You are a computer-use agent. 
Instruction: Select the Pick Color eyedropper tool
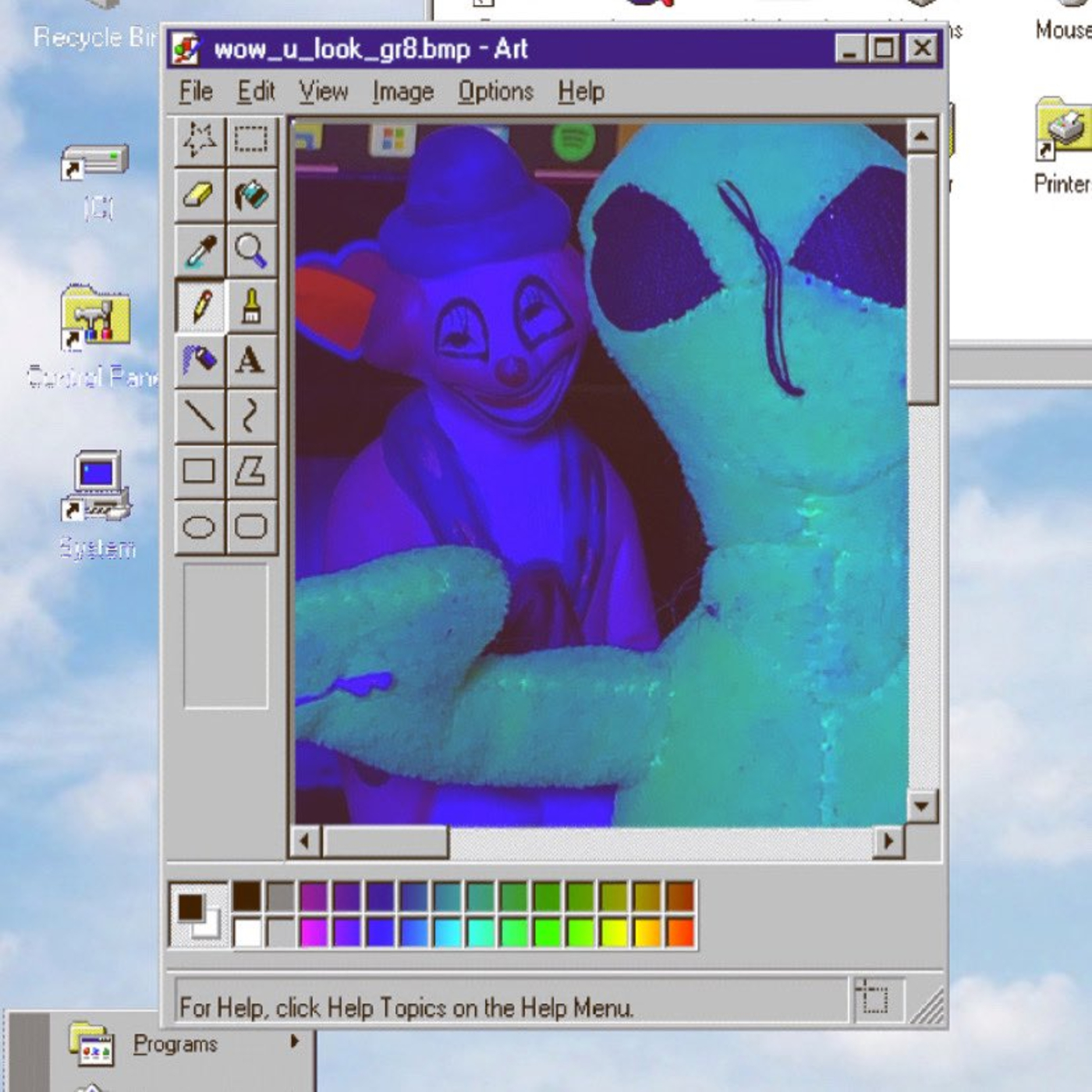click(x=199, y=250)
